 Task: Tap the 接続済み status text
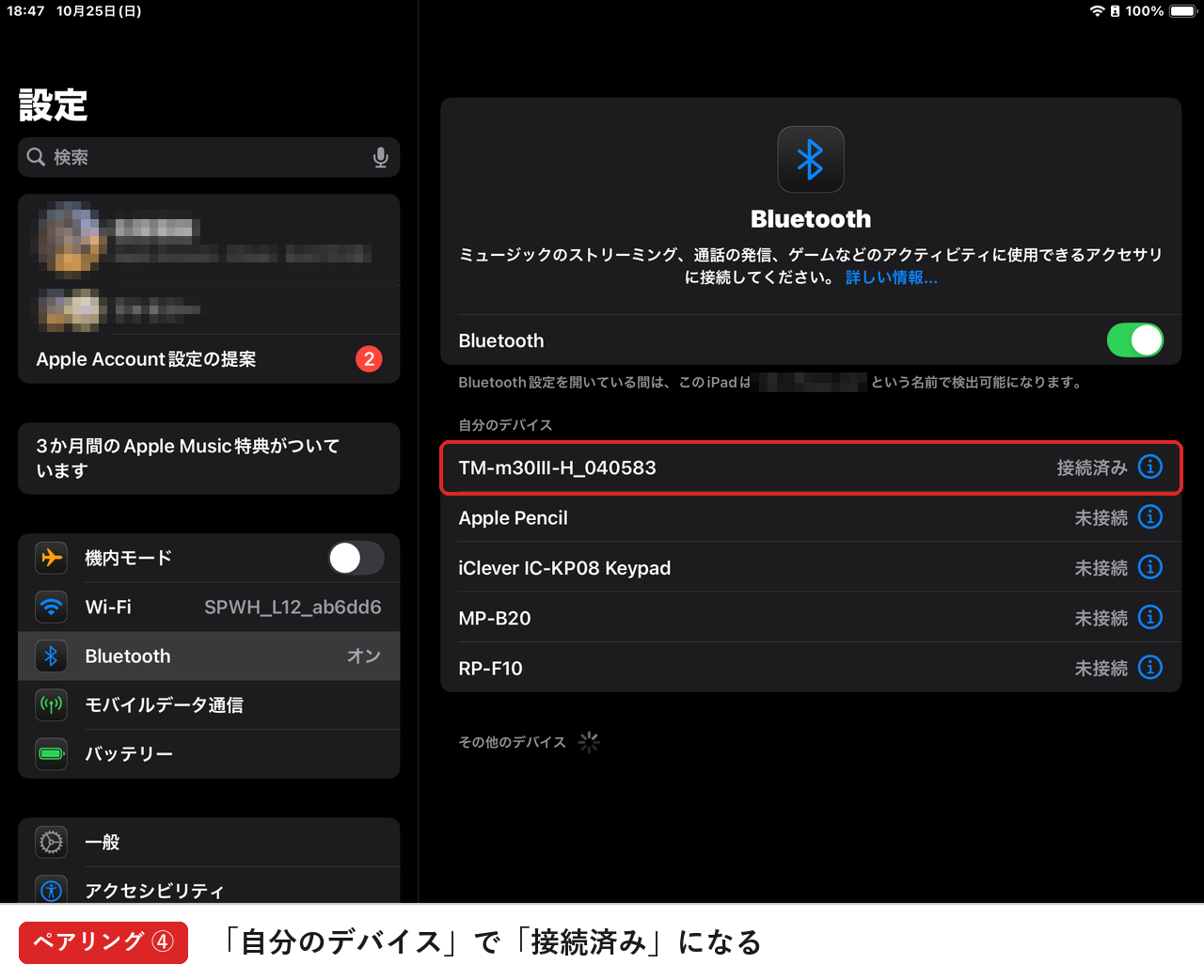point(1091,467)
